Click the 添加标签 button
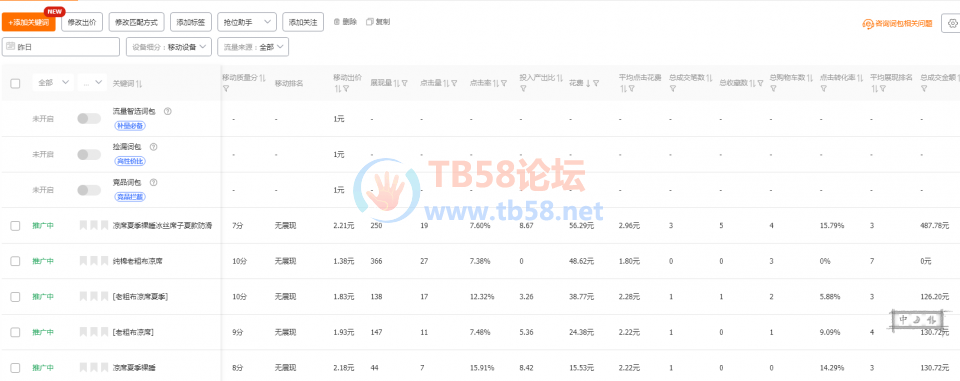Viewport: 960px width, 381px height. point(190,22)
